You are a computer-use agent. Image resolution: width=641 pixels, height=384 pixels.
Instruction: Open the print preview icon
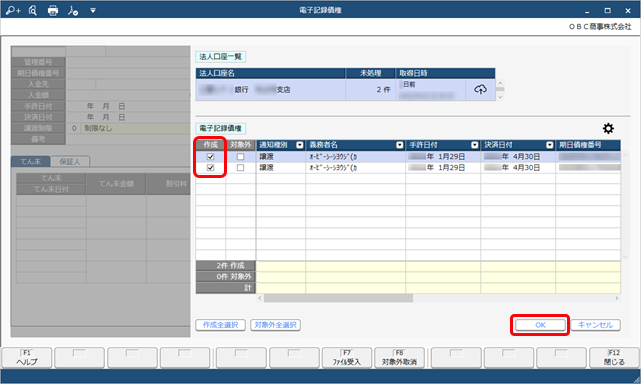click(x=33, y=10)
